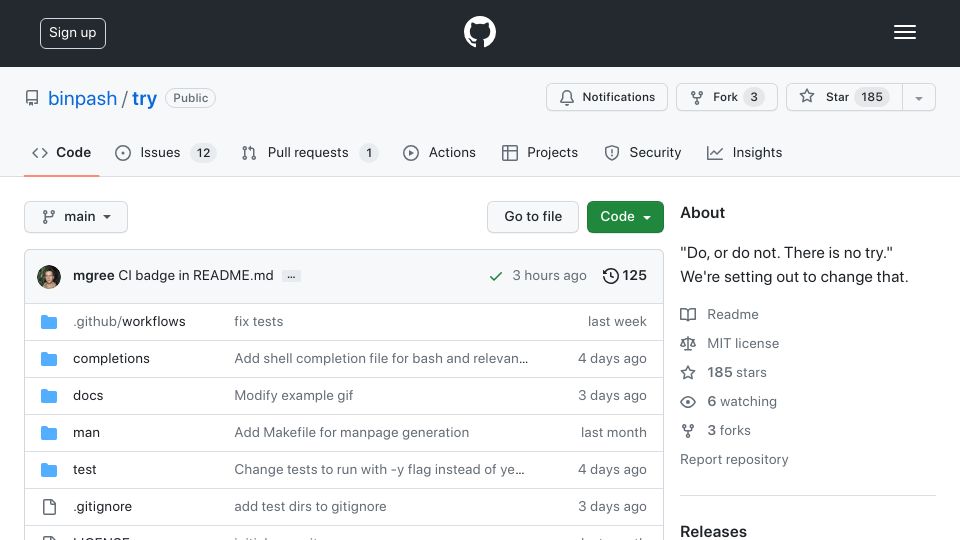This screenshot has height=540, width=960.
Task: Star the repository with Star button
Action: (x=844, y=97)
